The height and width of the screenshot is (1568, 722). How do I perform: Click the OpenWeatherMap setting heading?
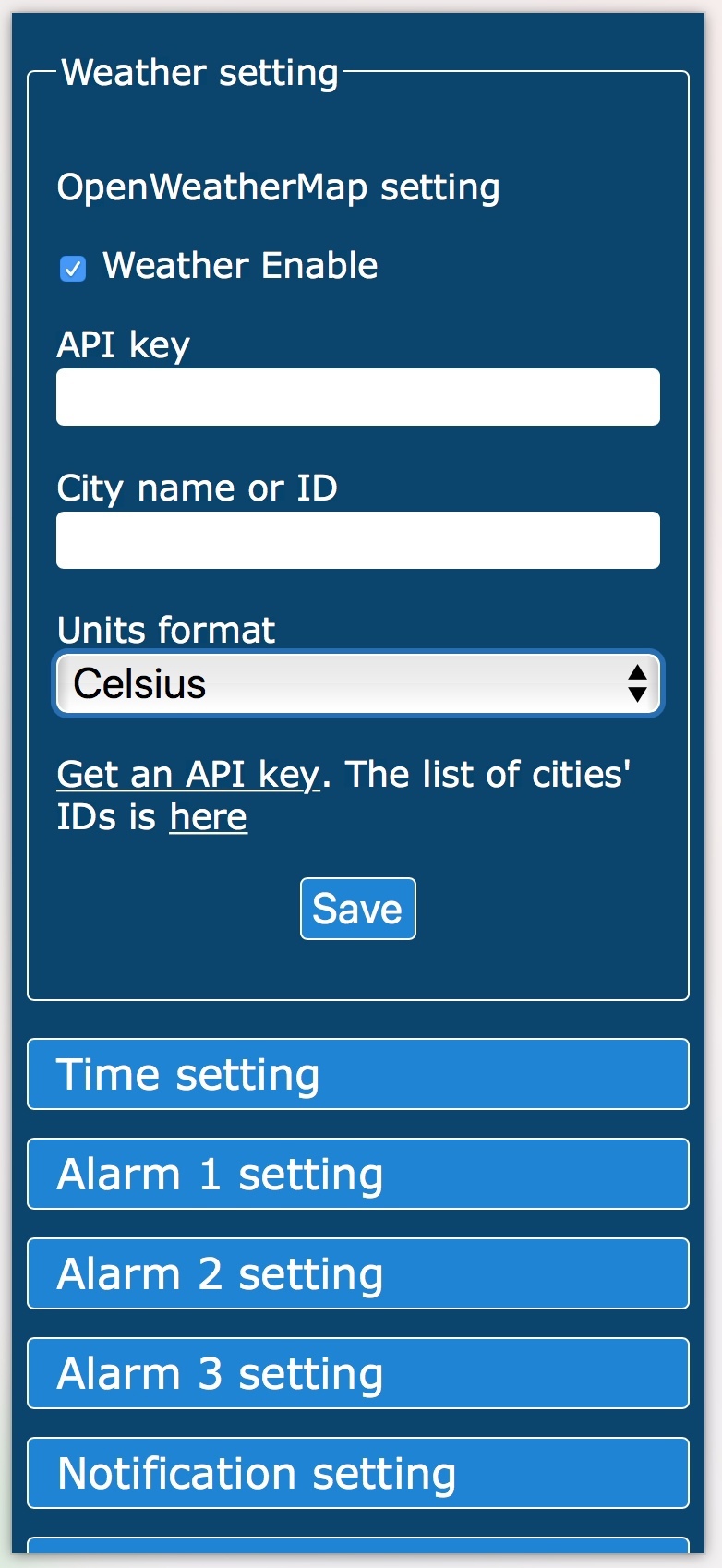click(x=279, y=187)
